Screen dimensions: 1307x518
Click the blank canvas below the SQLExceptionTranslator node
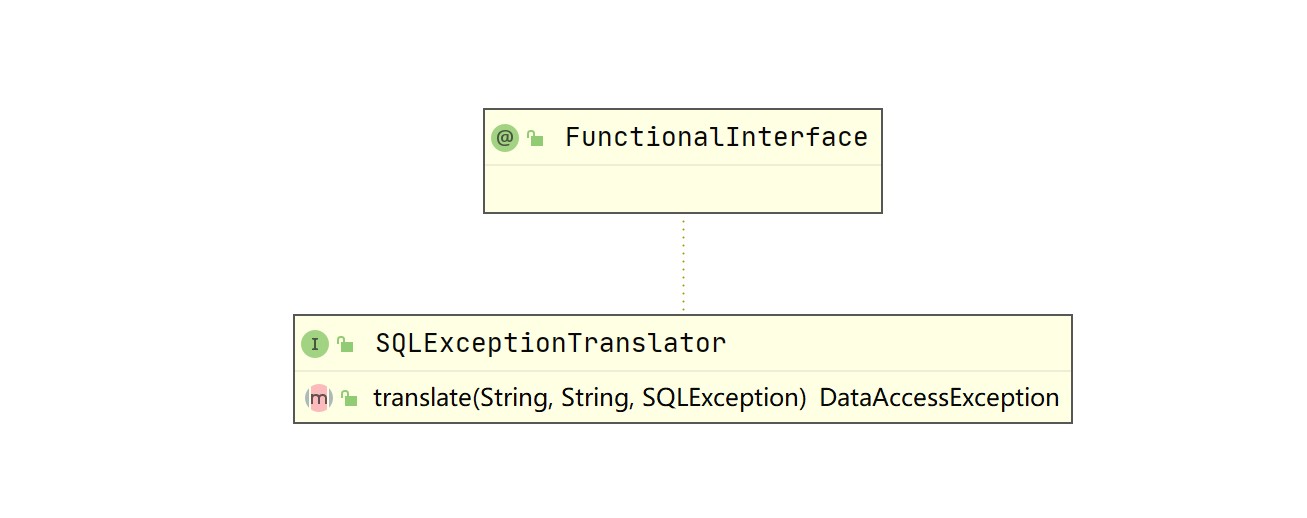(x=682, y=470)
